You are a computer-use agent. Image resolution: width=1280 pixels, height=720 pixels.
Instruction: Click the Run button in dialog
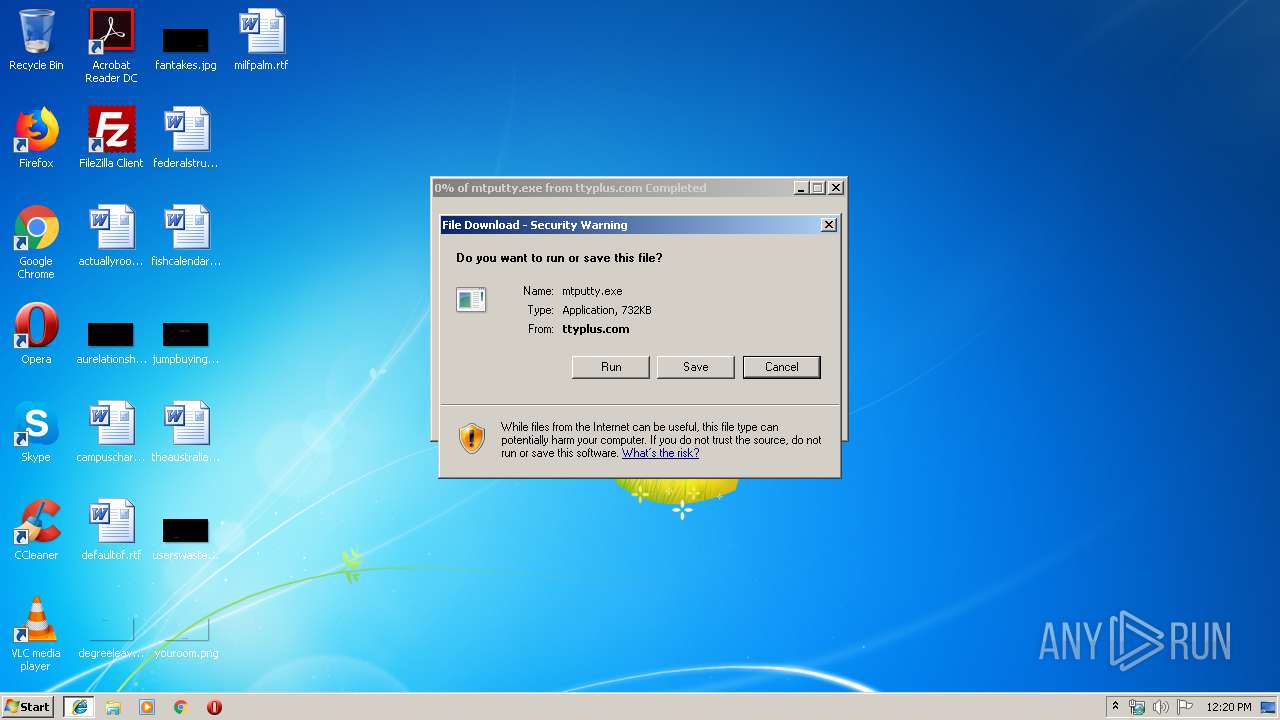point(611,367)
